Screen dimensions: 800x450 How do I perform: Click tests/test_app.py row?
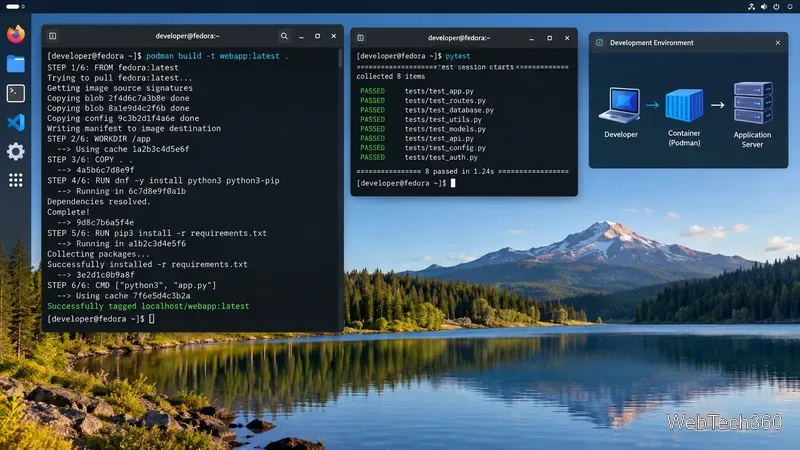coord(417,91)
